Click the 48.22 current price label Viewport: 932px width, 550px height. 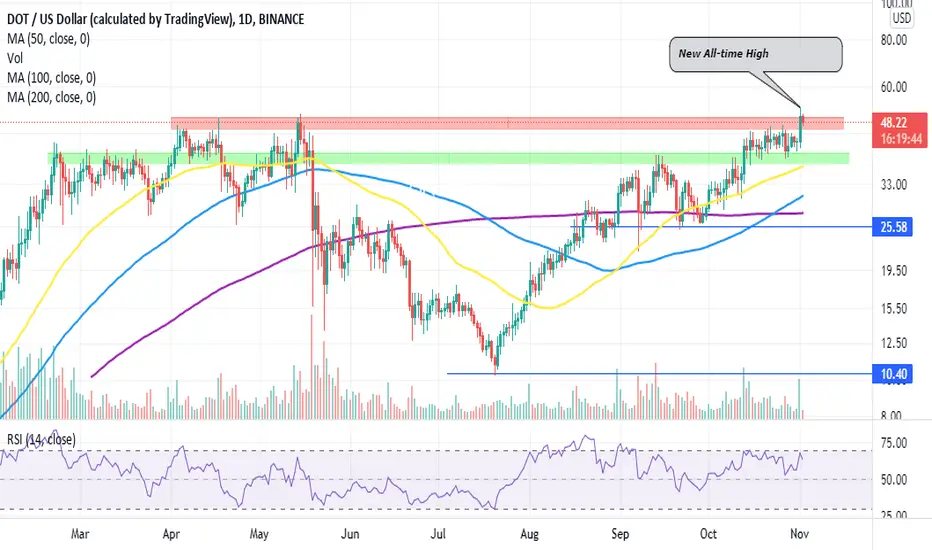coord(893,122)
